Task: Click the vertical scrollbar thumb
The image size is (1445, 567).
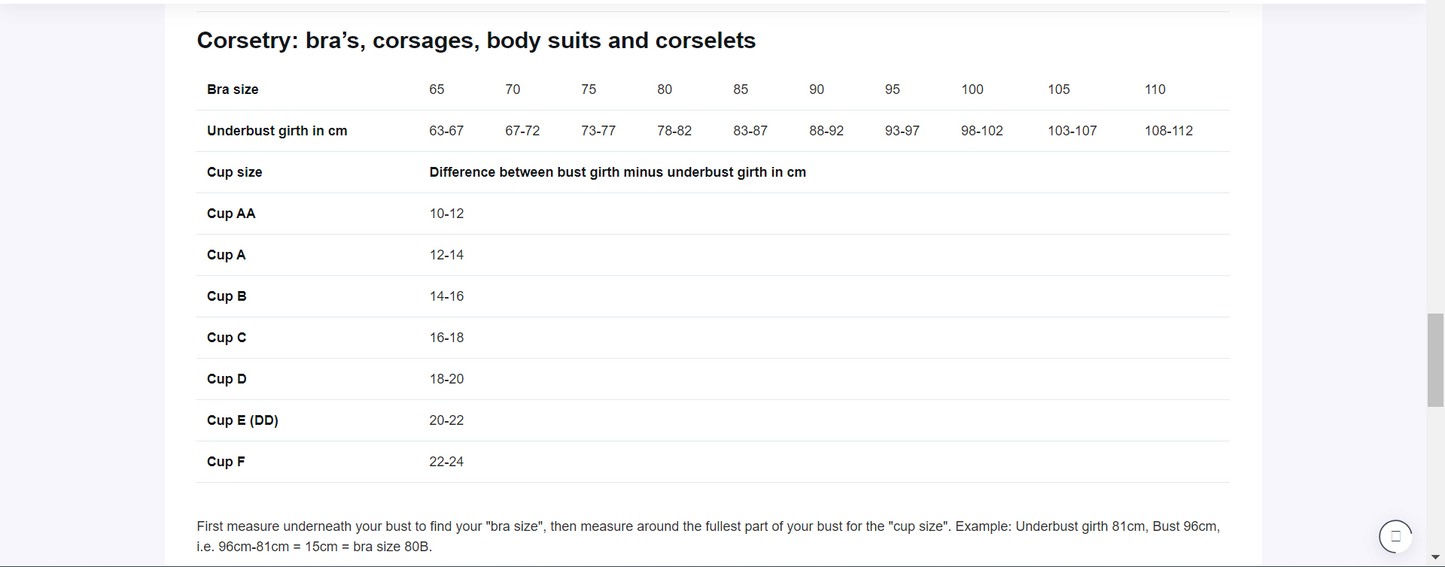Action: coord(1436,360)
